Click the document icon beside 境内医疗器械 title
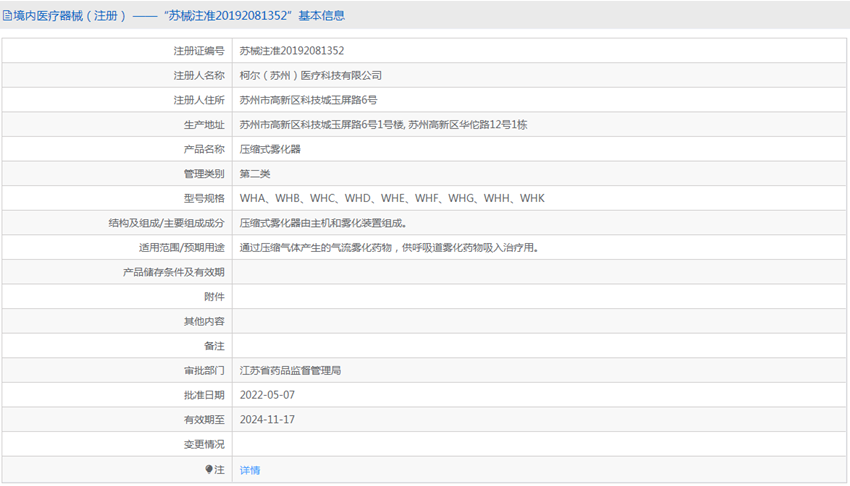850x486 pixels. click(x=7, y=16)
